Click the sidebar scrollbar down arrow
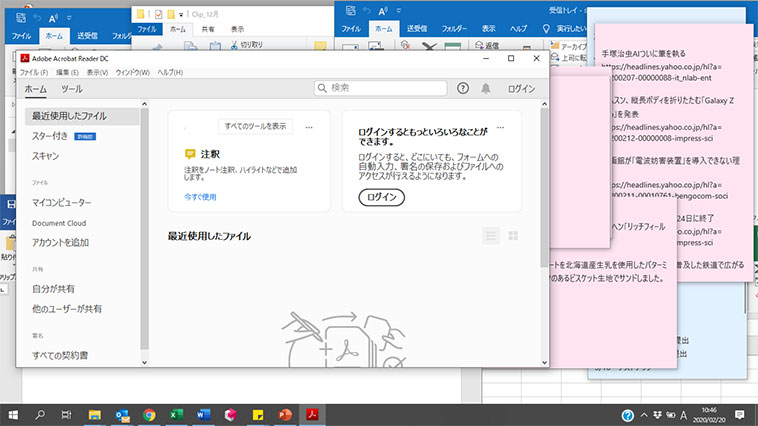This screenshot has width=758, height=426. tap(144, 362)
